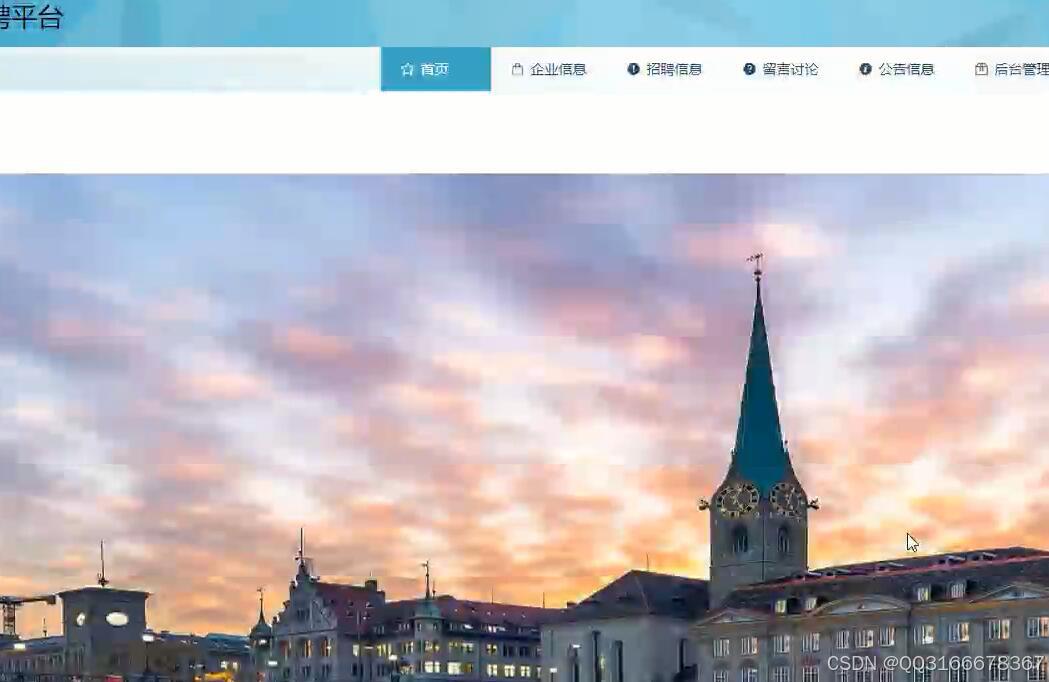
Task: Click the icon beside 后台管理
Action: (x=981, y=69)
